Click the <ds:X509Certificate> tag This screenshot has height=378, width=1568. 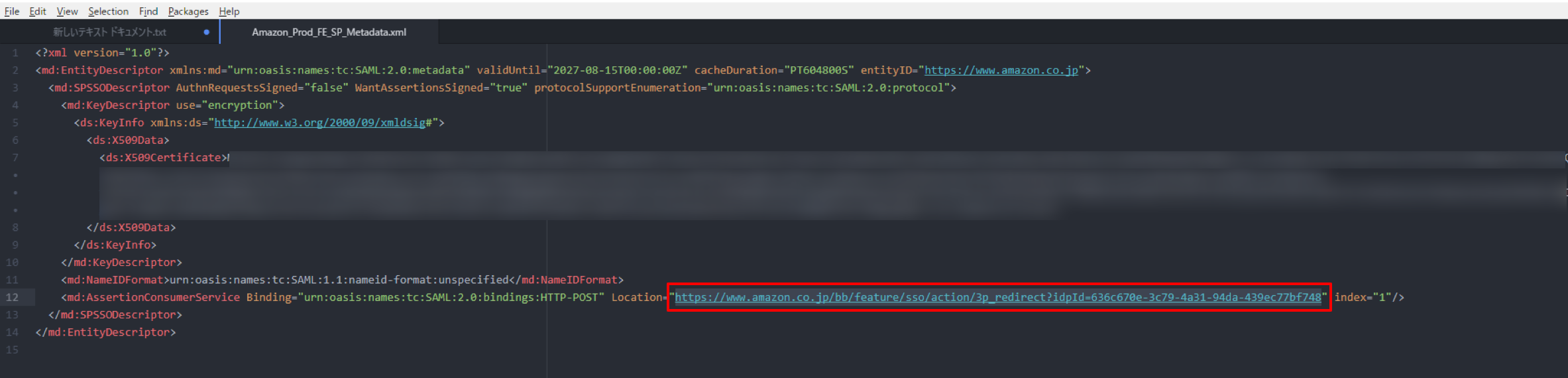click(163, 157)
